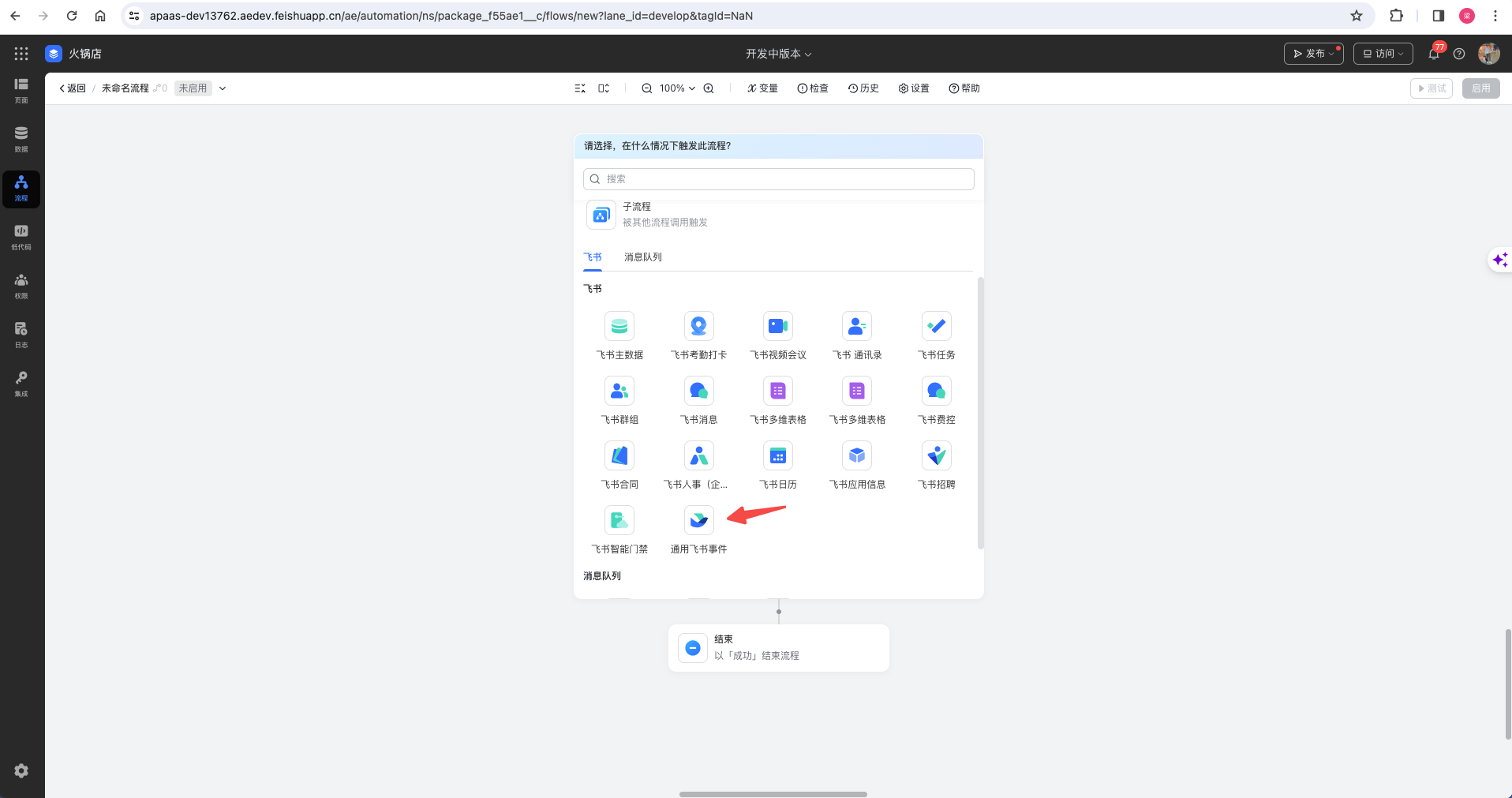Screen dimensions: 1512x798
Task: Run the 检查 check
Action: 813,88
